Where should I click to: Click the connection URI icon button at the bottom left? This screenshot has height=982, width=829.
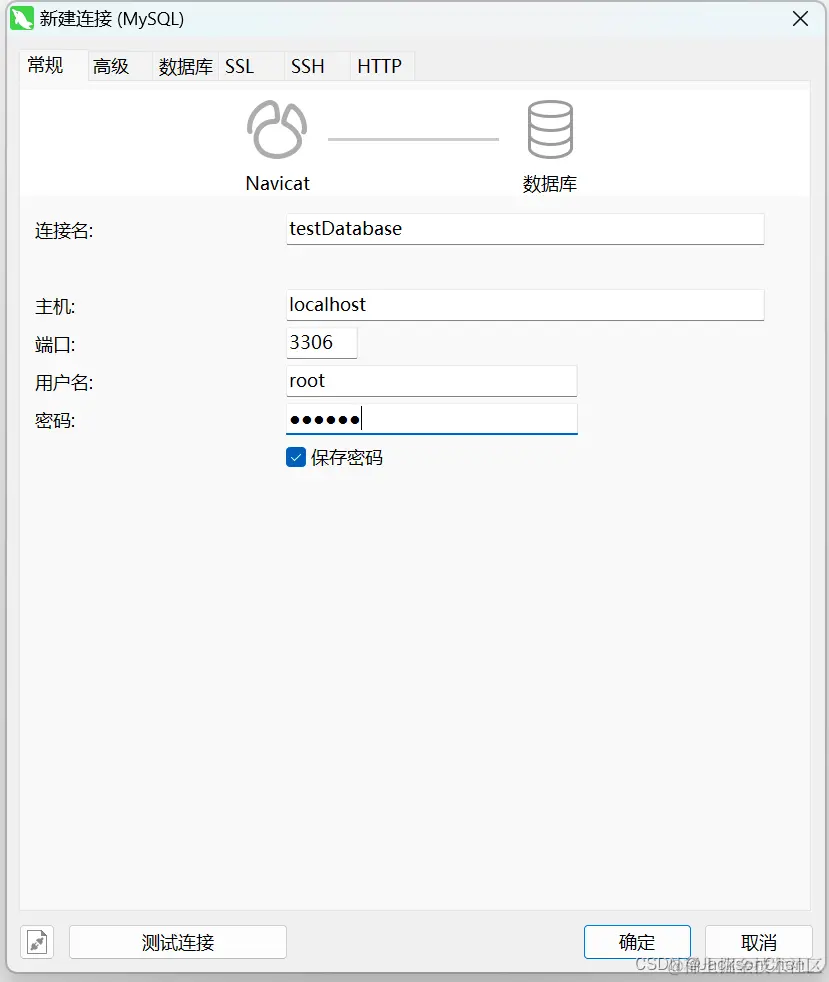coord(37,942)
